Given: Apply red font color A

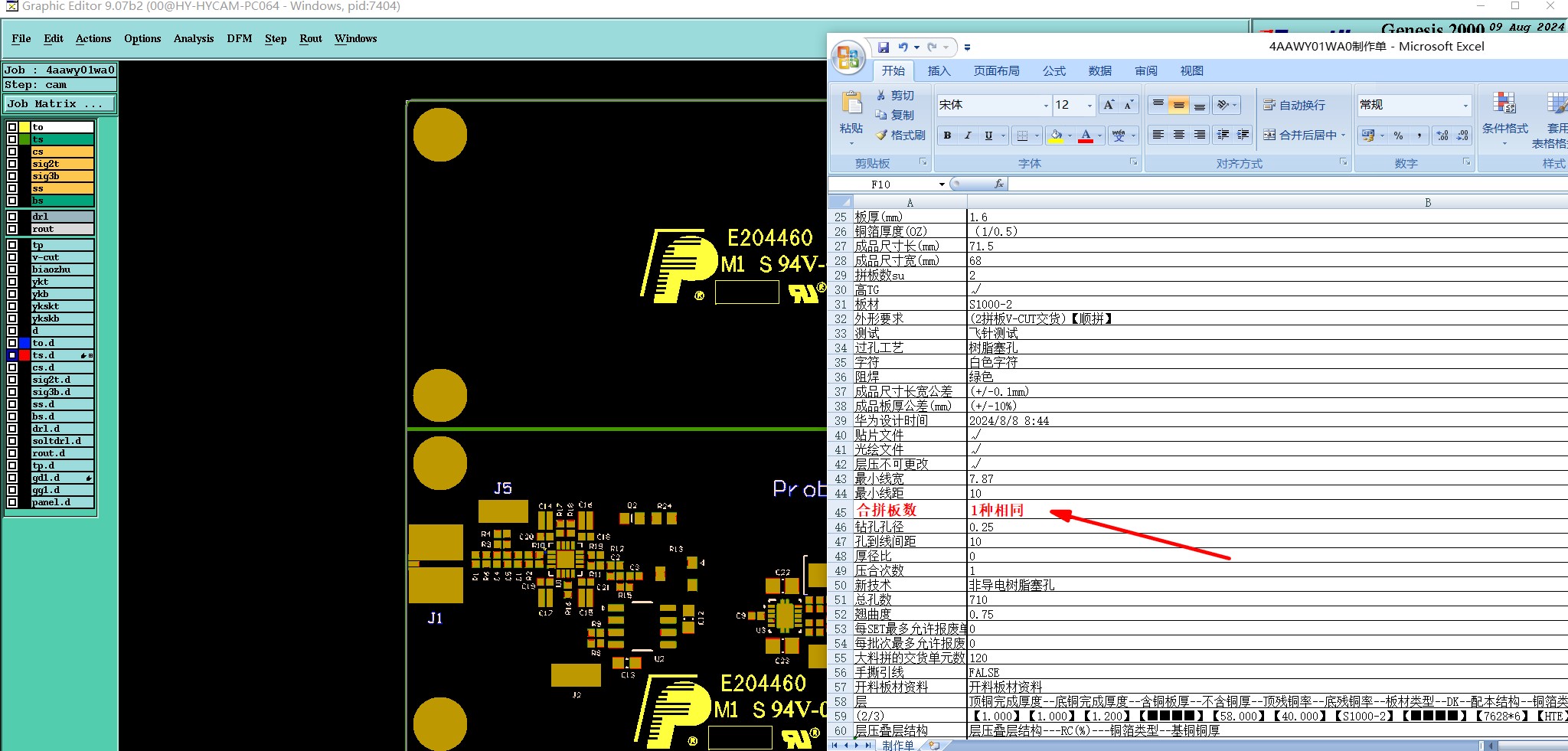Looking at the screenshot, I should [x=1086, y=136].
